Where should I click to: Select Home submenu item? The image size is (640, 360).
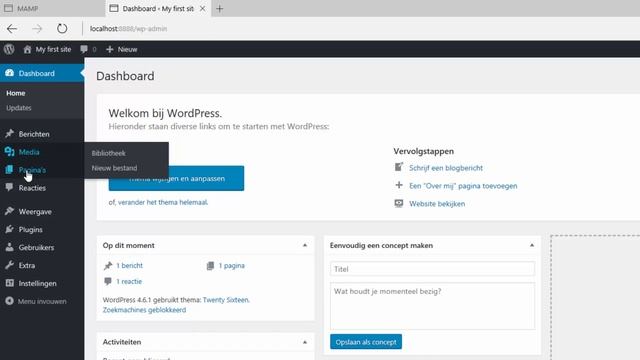(16, 93)
